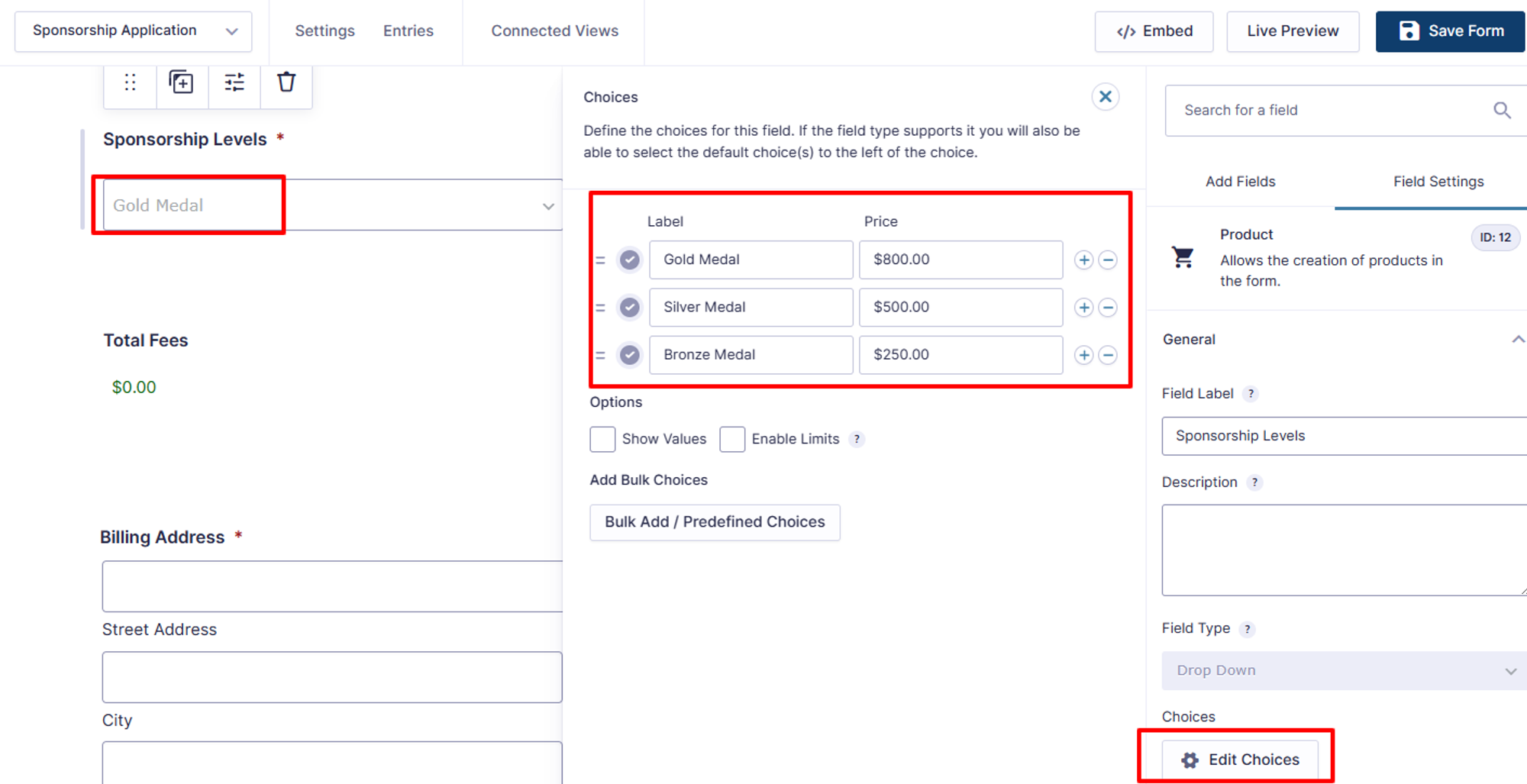Viewport: 1527px width, 784px height.
Task: Edit the $500.00 price field
Action: (x=960, y=308)
